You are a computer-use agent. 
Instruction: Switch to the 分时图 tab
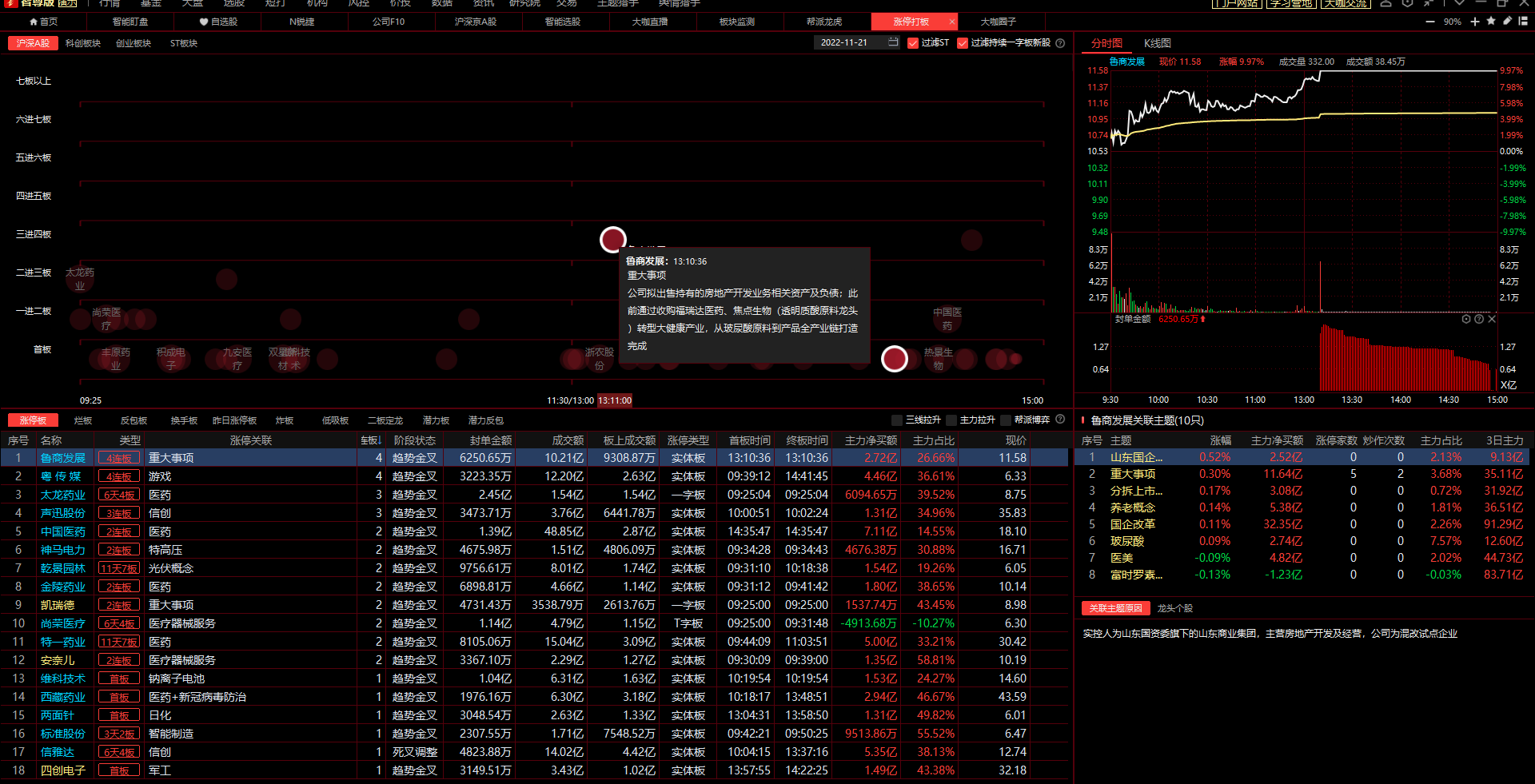point(1106,43)
